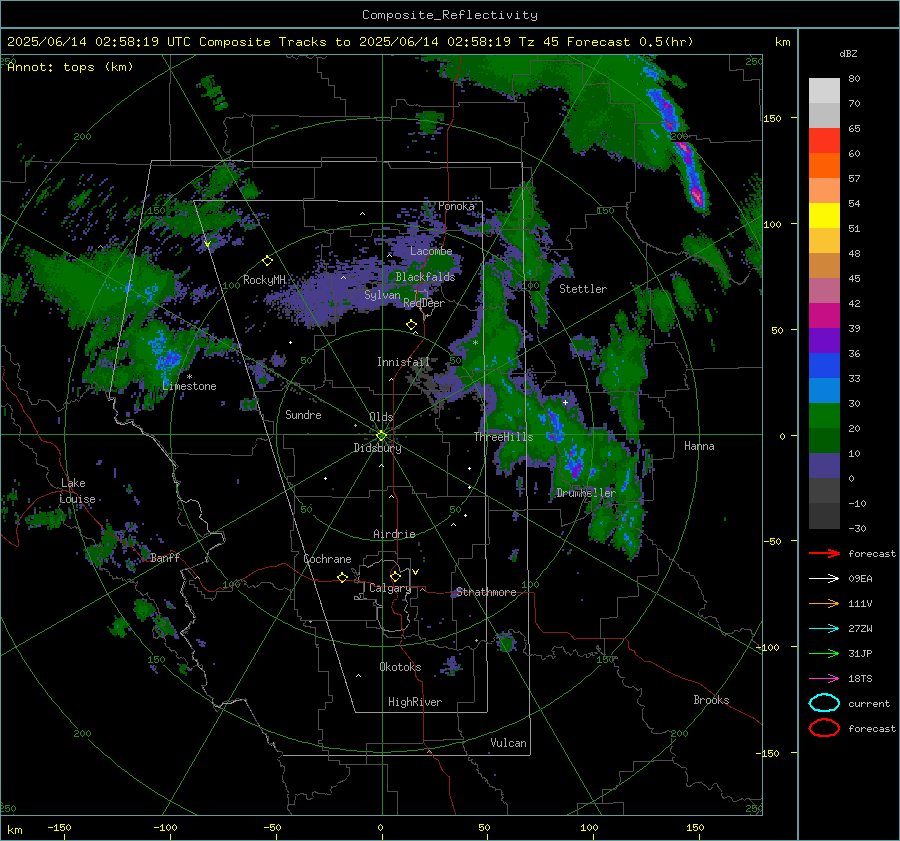Click the Okotoks label
Viewport: 900px width, 841px height.
[400, 667]
